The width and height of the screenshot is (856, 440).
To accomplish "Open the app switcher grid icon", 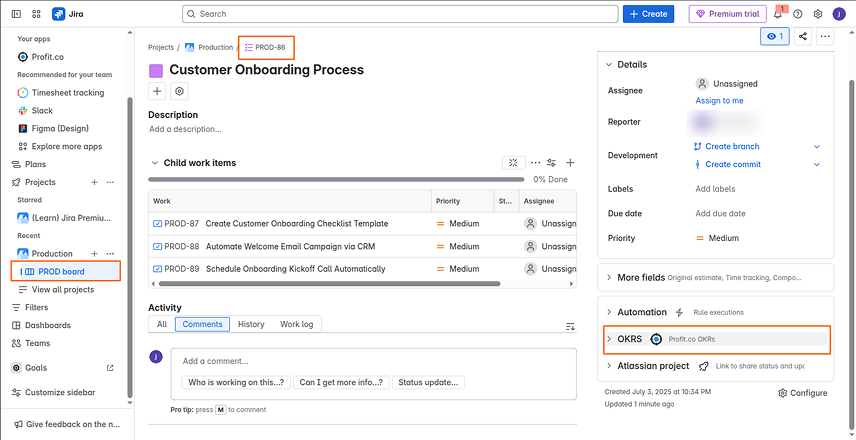I will coord(37,14).
